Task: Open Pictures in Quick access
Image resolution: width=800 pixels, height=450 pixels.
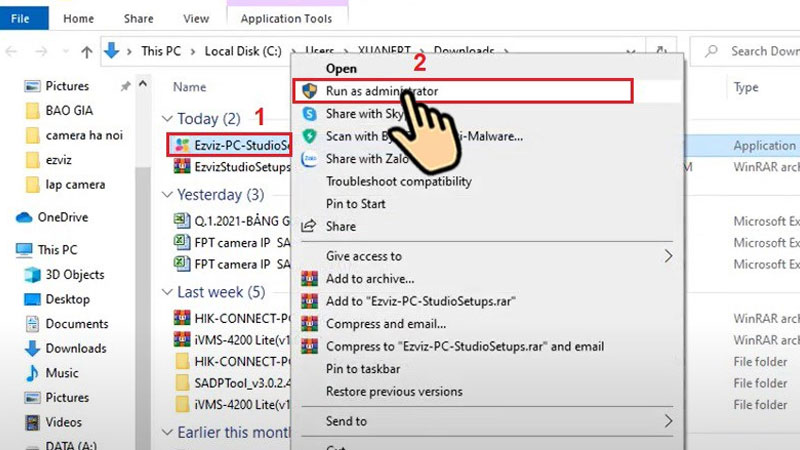Action: (67, 86)
